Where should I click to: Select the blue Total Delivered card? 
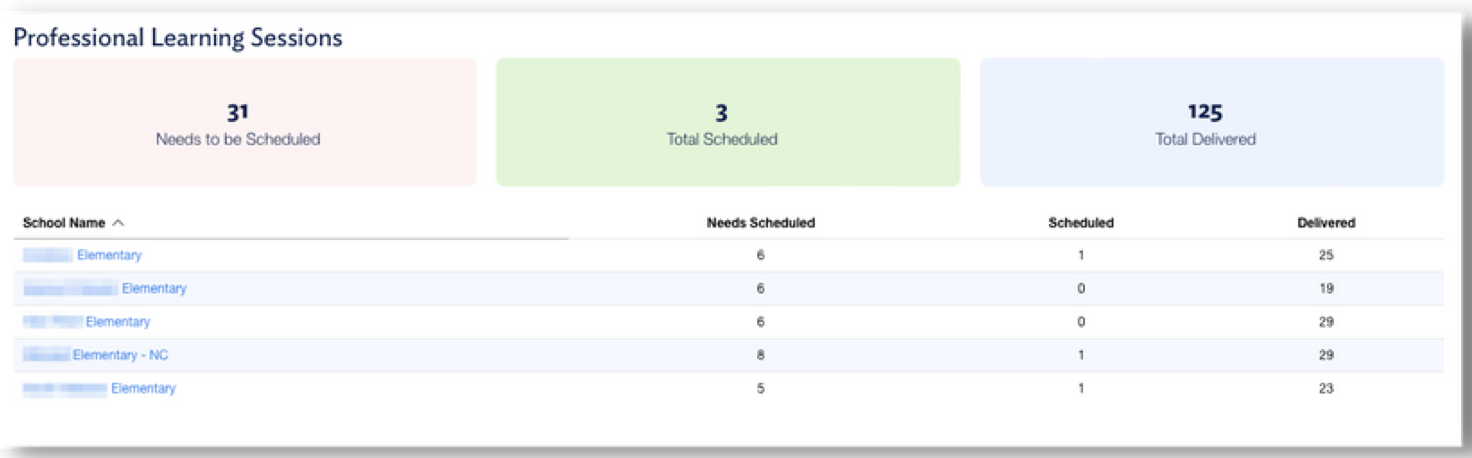coord(1211,122)
